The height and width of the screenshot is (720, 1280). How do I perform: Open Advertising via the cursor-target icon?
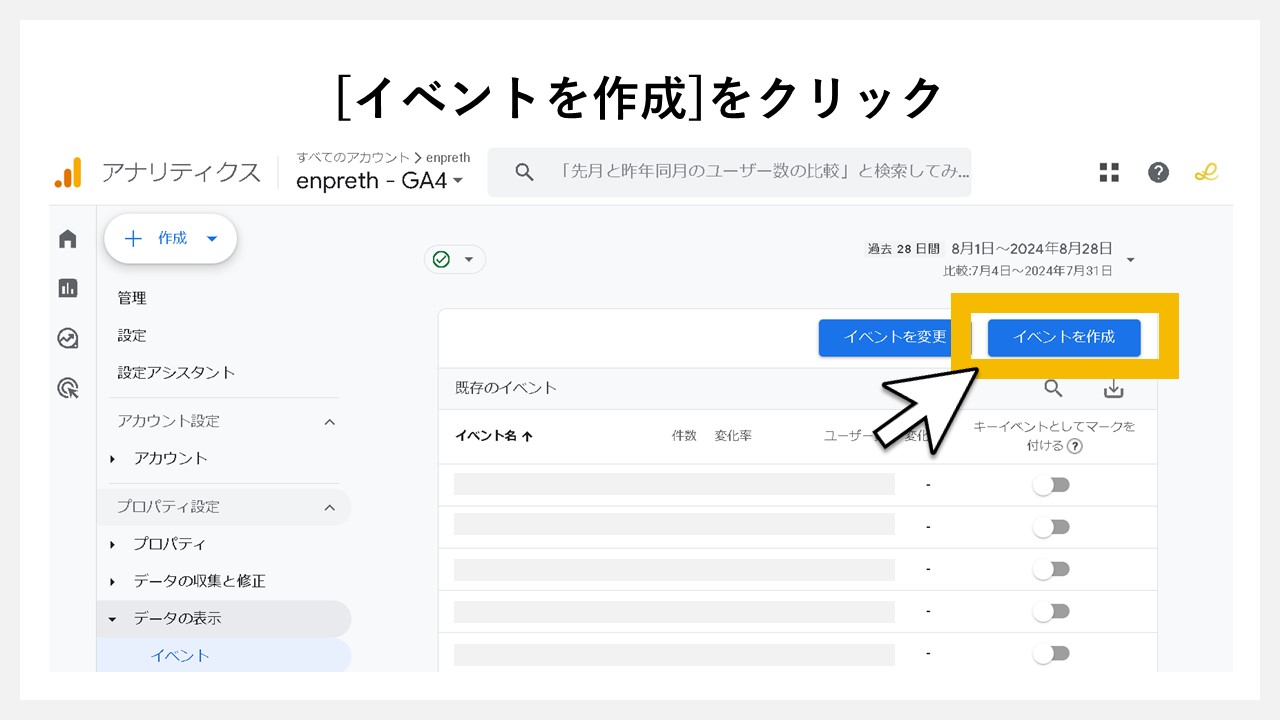[66, 388]
